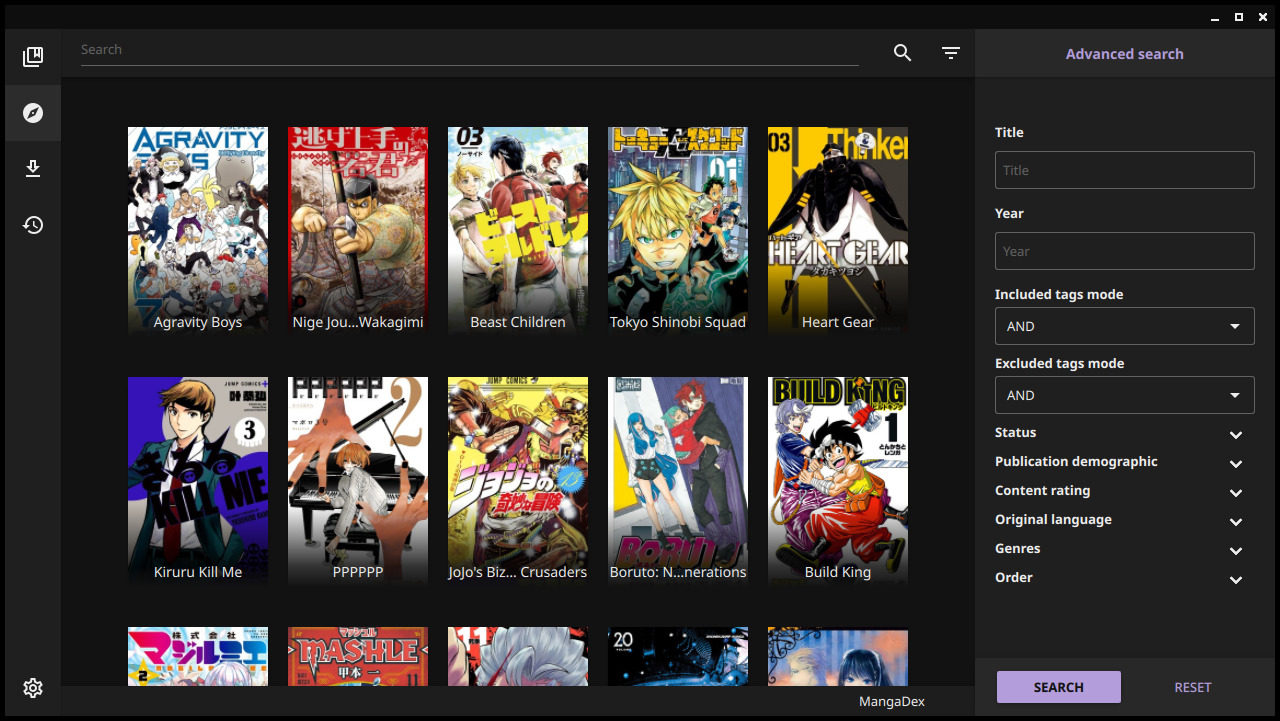This screenshot has height=721, width=1280.
Task: Click the SEARCH button
Action: [1059, 687]
